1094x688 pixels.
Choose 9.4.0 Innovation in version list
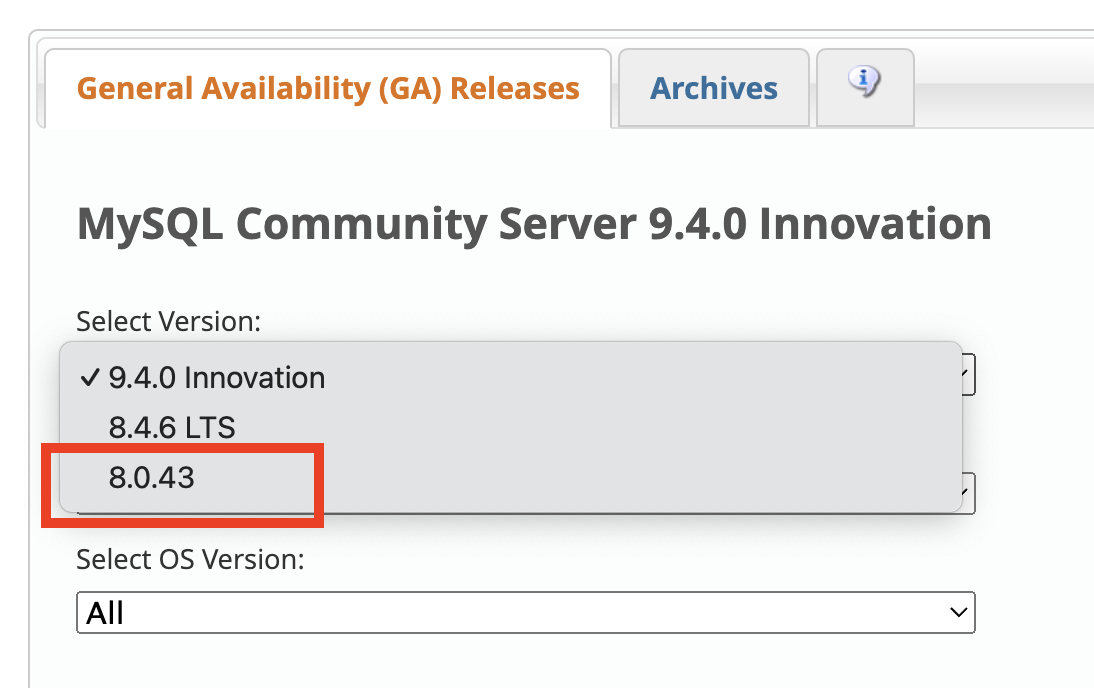pos(511,377)
